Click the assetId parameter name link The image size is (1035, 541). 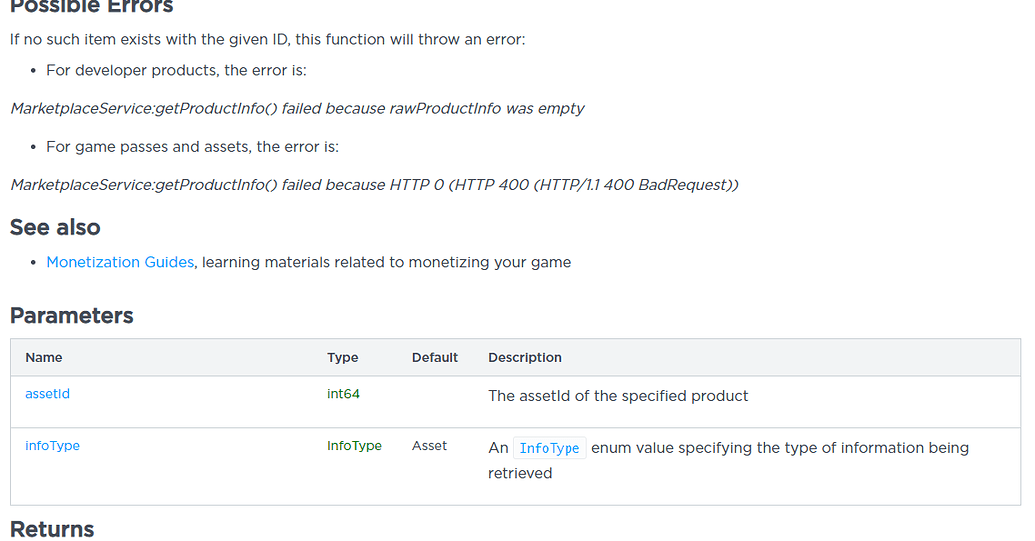[x=48, y=394]
